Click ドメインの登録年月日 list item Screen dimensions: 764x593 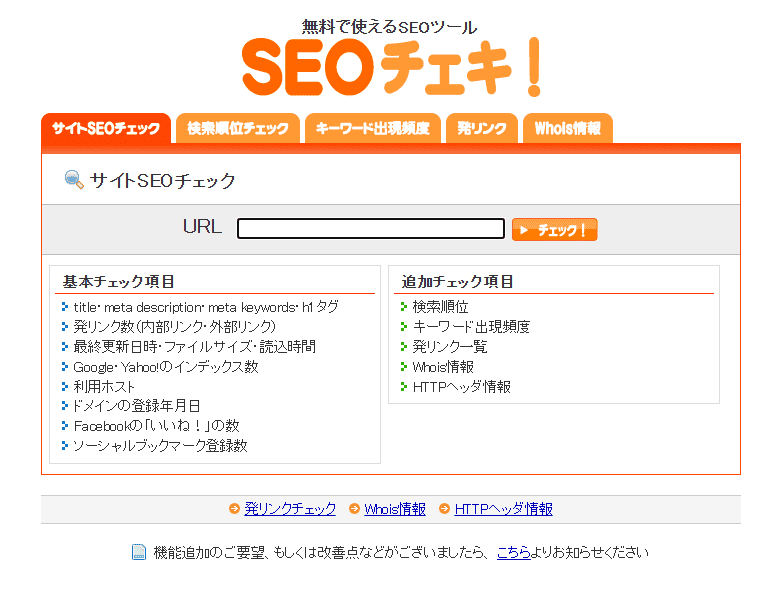point(136,405)
